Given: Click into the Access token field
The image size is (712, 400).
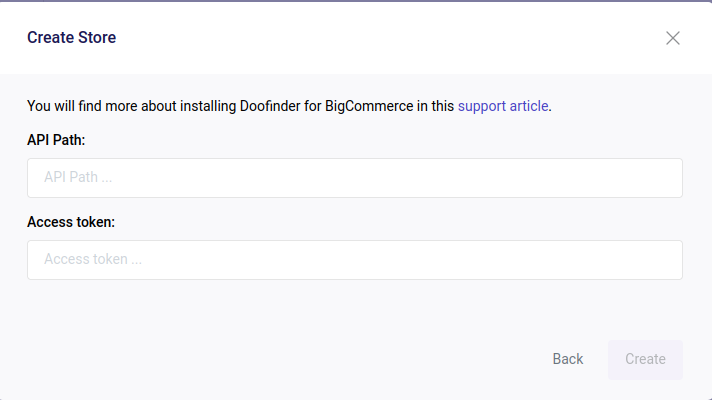Looking at the screenshot, I should [355, 260].
